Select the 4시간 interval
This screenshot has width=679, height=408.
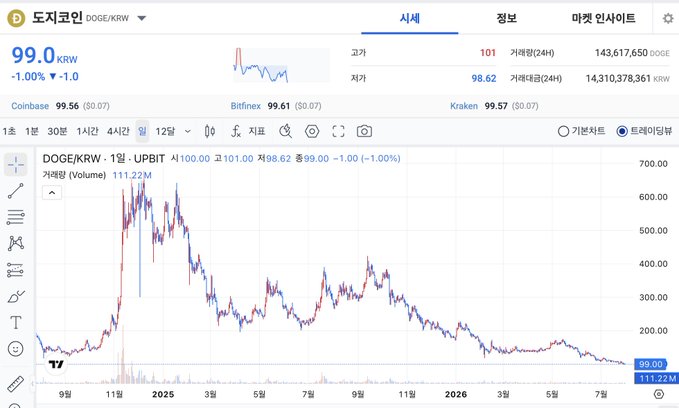point(118,131)
